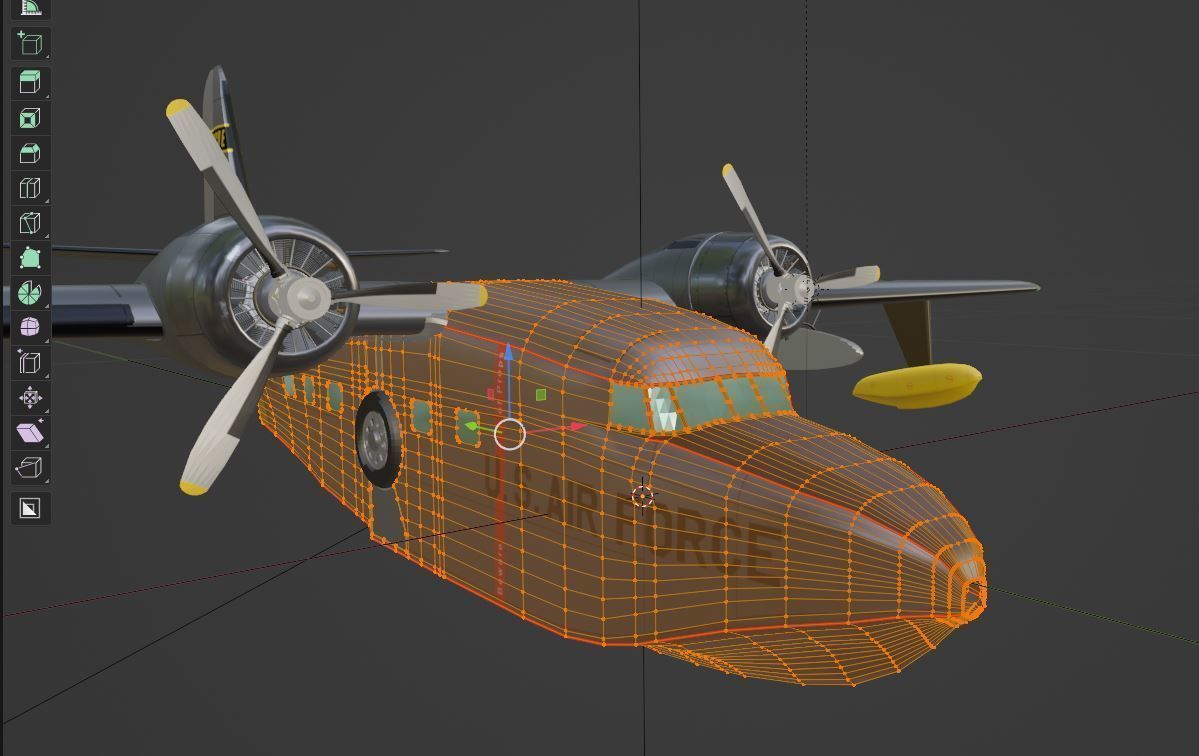Select the Measure tool in the toolbar
1199x756 pixels.
click(30, 8)
